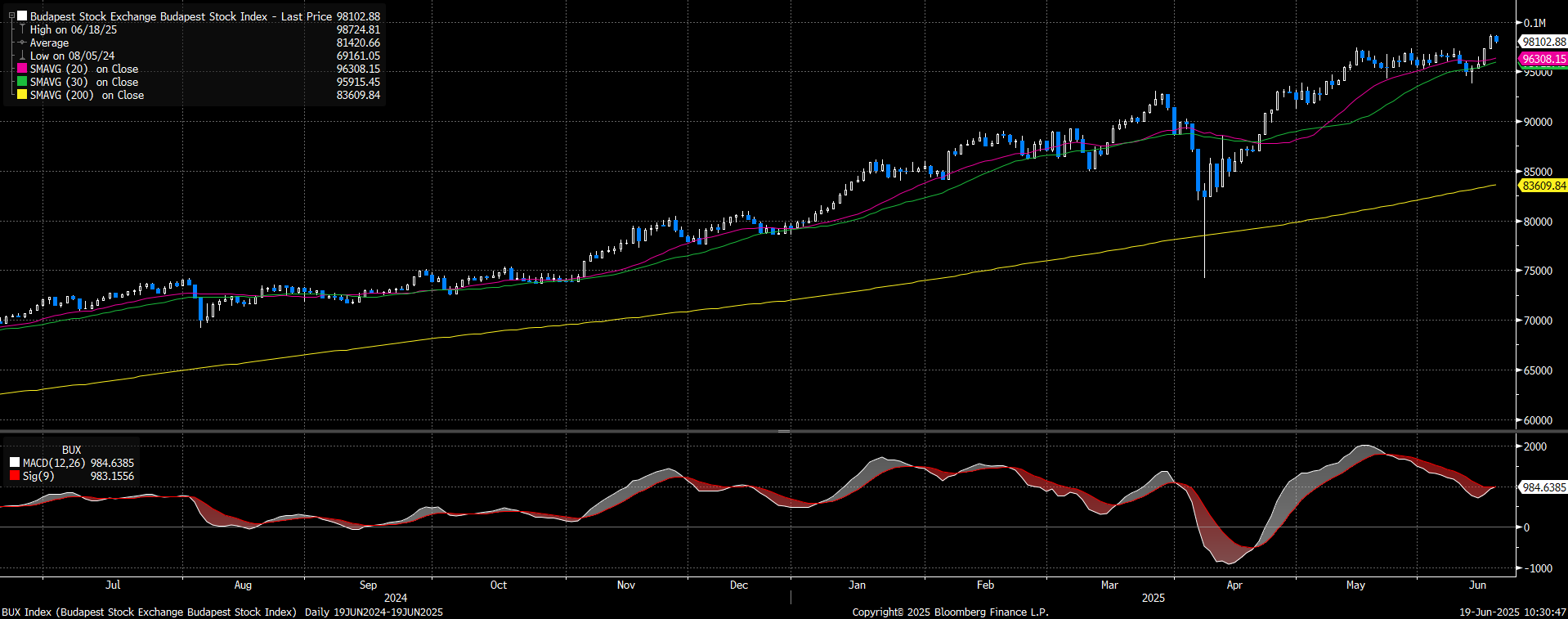Click the 60000 price axis label
This screenshot has height=619, width=1568.
[1538, 420]
